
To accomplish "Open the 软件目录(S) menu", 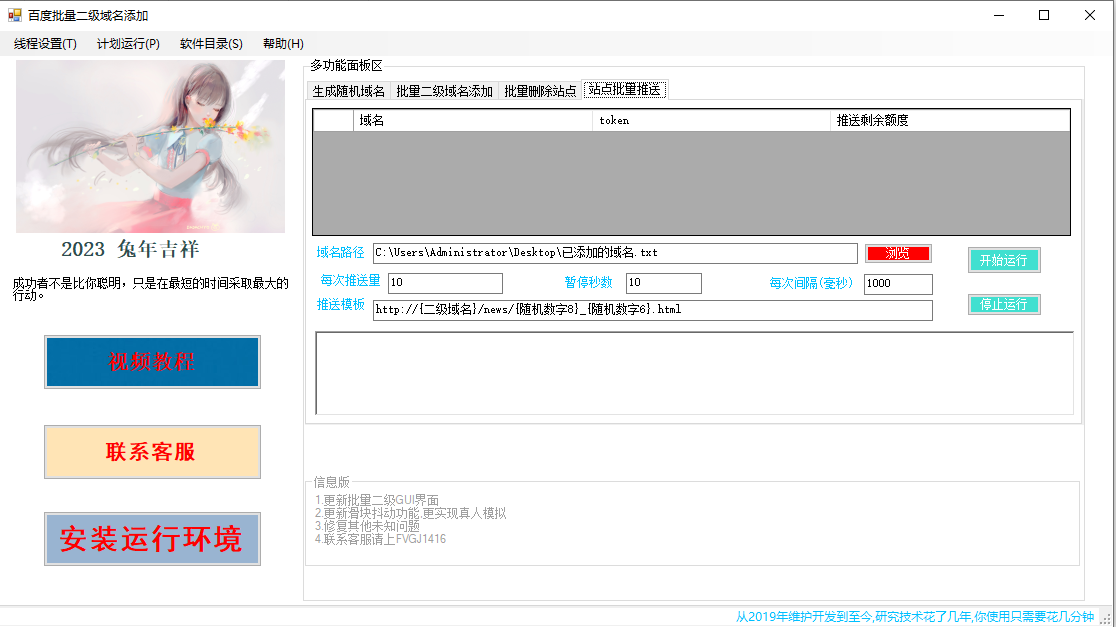I will [x=211, y=44].
